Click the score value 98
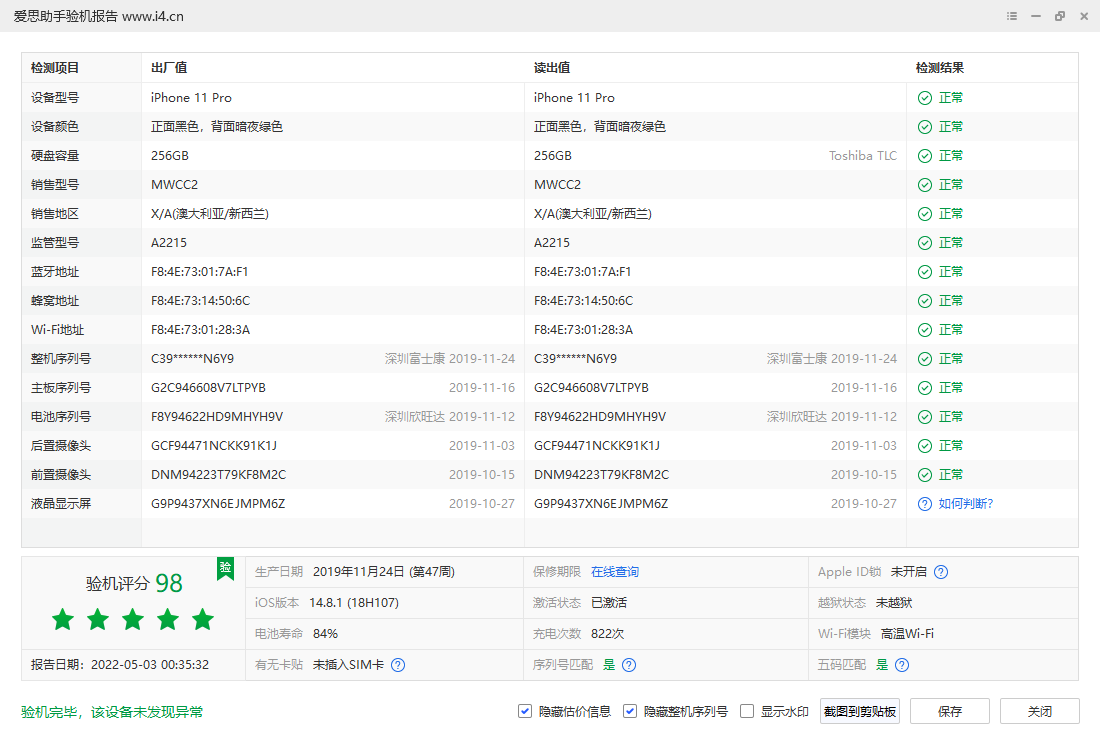The height and width of the screenshot is (749, 1100). (x=168, y=583)
